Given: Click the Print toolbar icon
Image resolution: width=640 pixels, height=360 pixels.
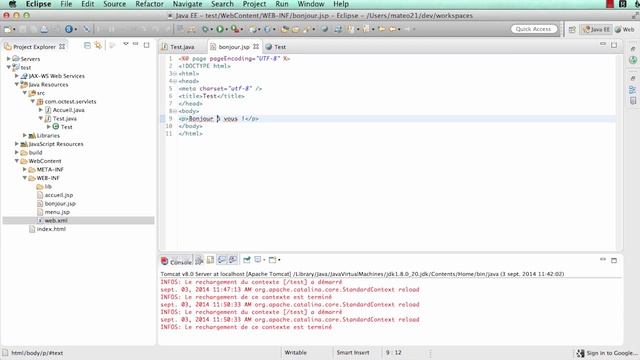Looking at the screenshot, I should tap(44, 29).
